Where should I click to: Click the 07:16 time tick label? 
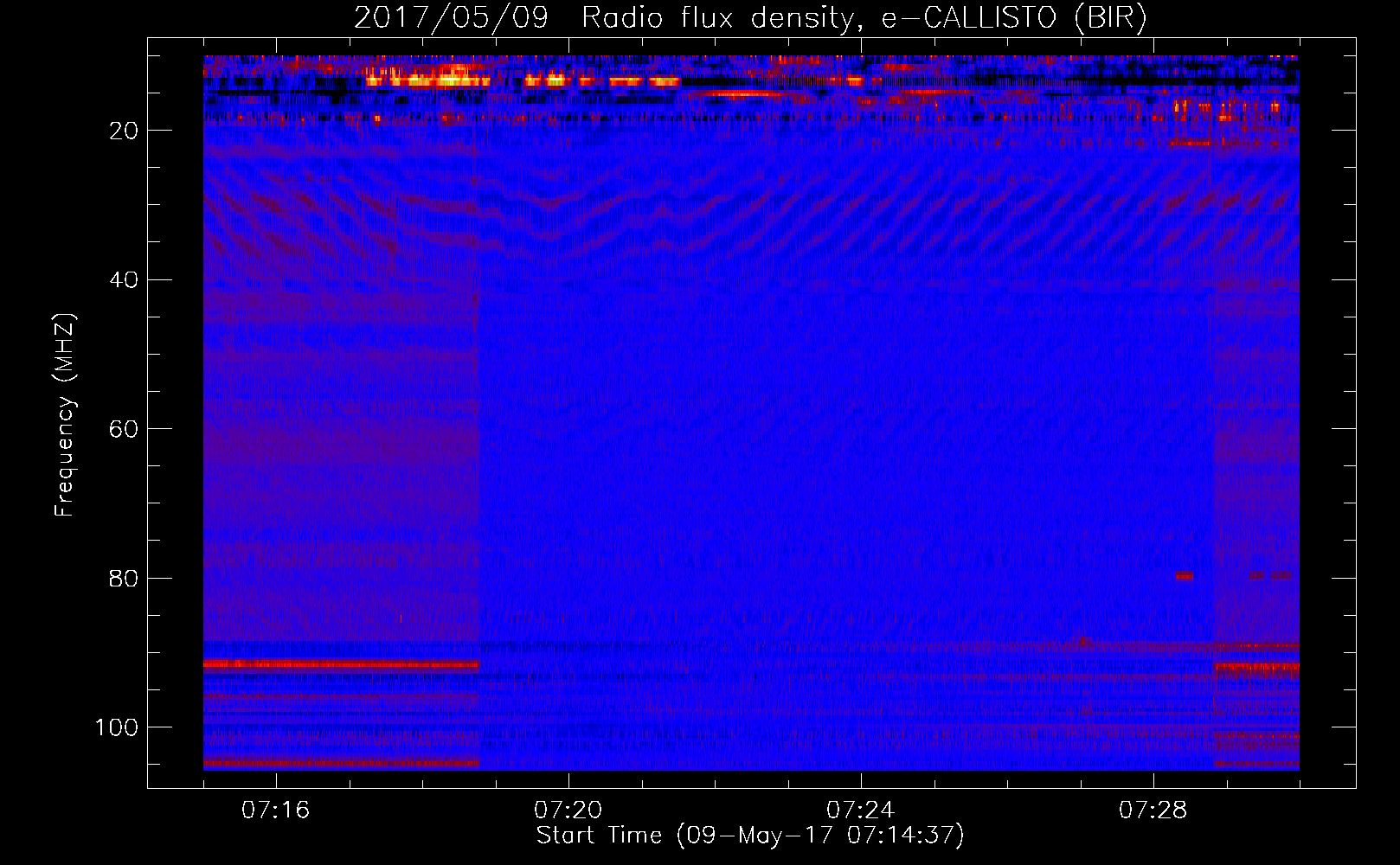[276, 811]
